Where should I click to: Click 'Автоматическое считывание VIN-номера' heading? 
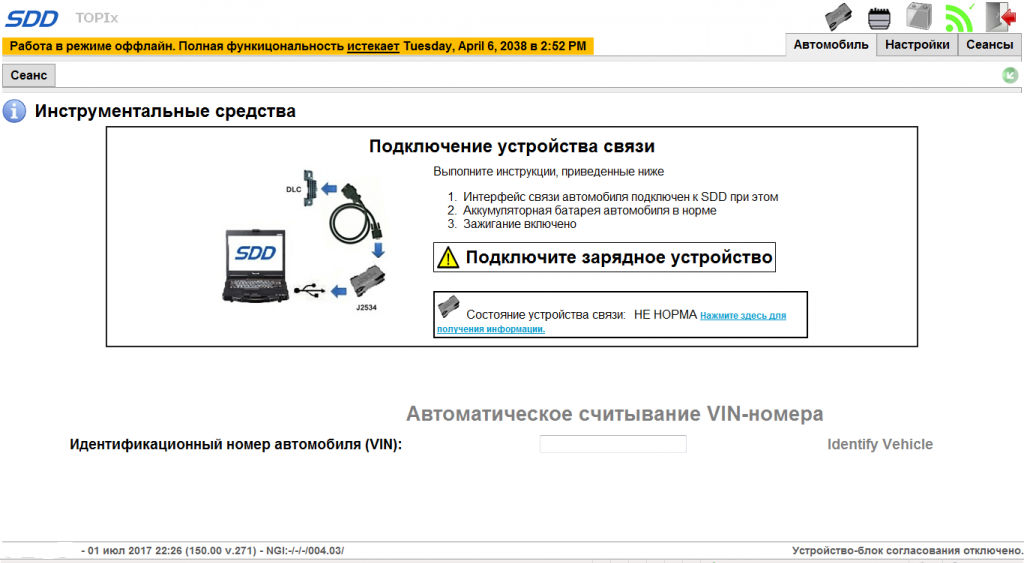pyautogui.click(x=615, y=413)
